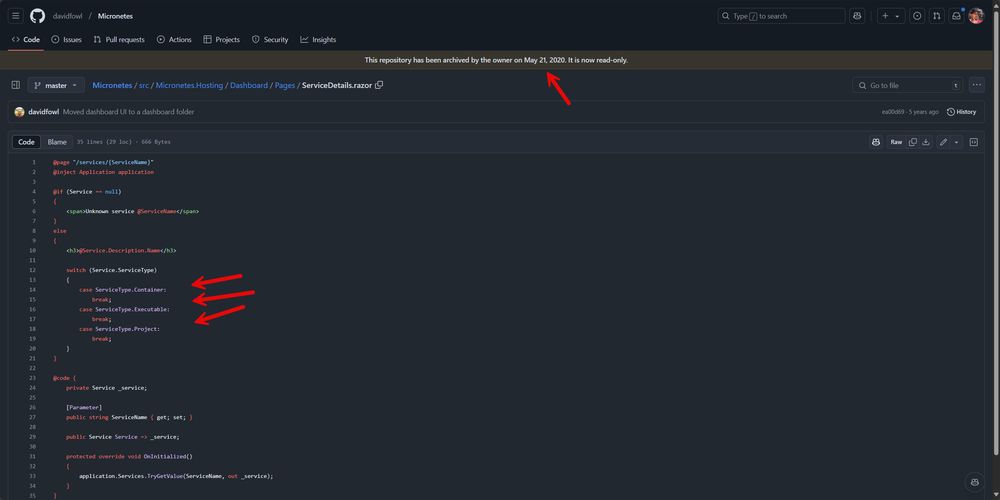Click 'case ServiceType.Executable:' code line

[x=124, y=309]
